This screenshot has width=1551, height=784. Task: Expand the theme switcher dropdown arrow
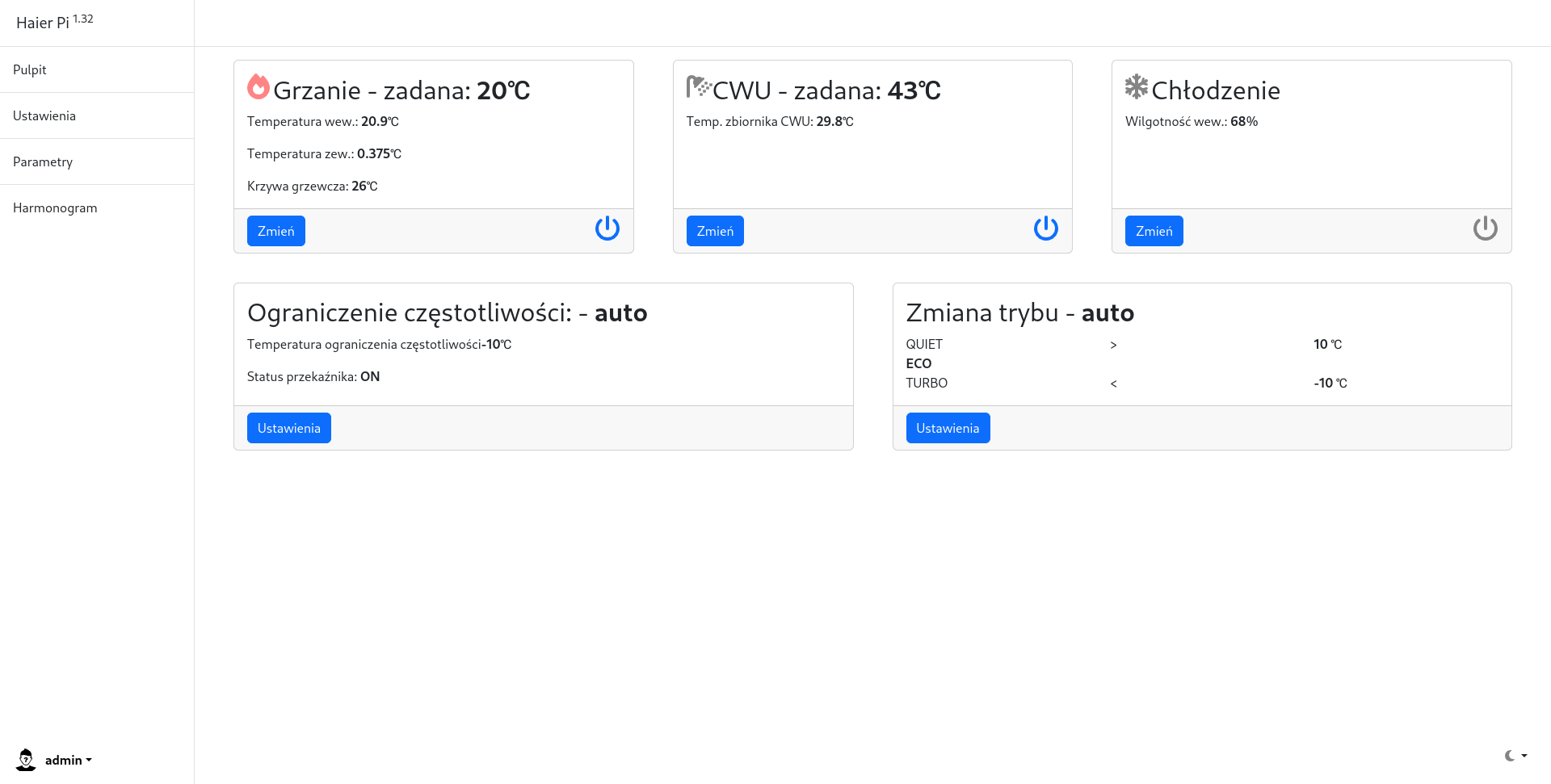click(1524, 756)
